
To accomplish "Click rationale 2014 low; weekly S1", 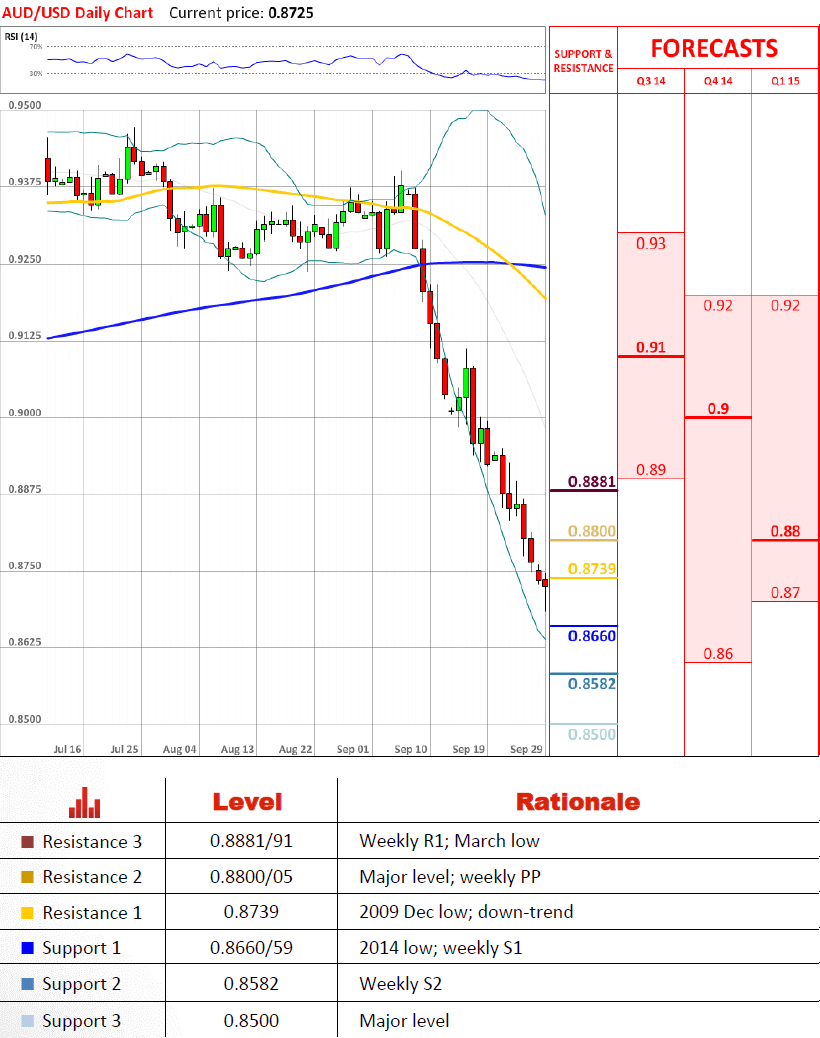I will point(441,948).
